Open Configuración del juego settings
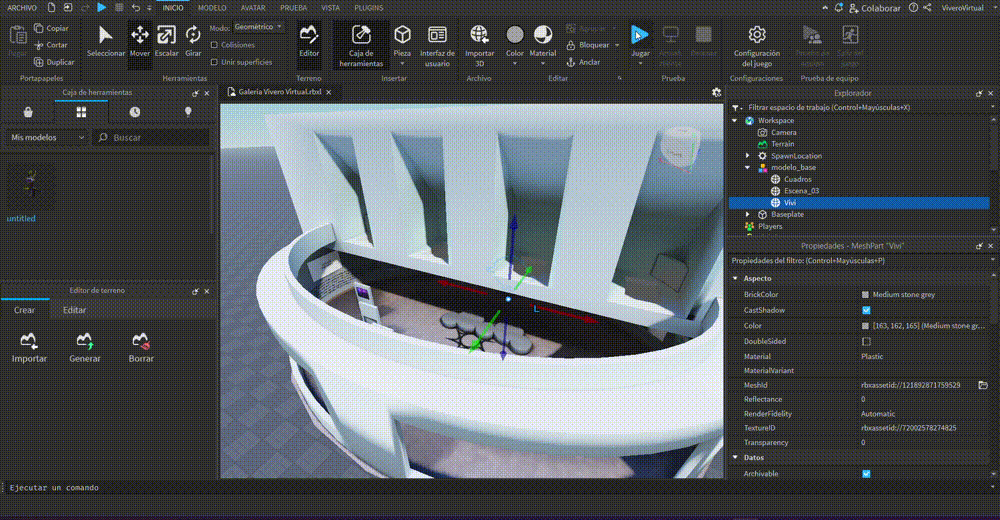Viewport: 1000px width, 520px height. 757,36
